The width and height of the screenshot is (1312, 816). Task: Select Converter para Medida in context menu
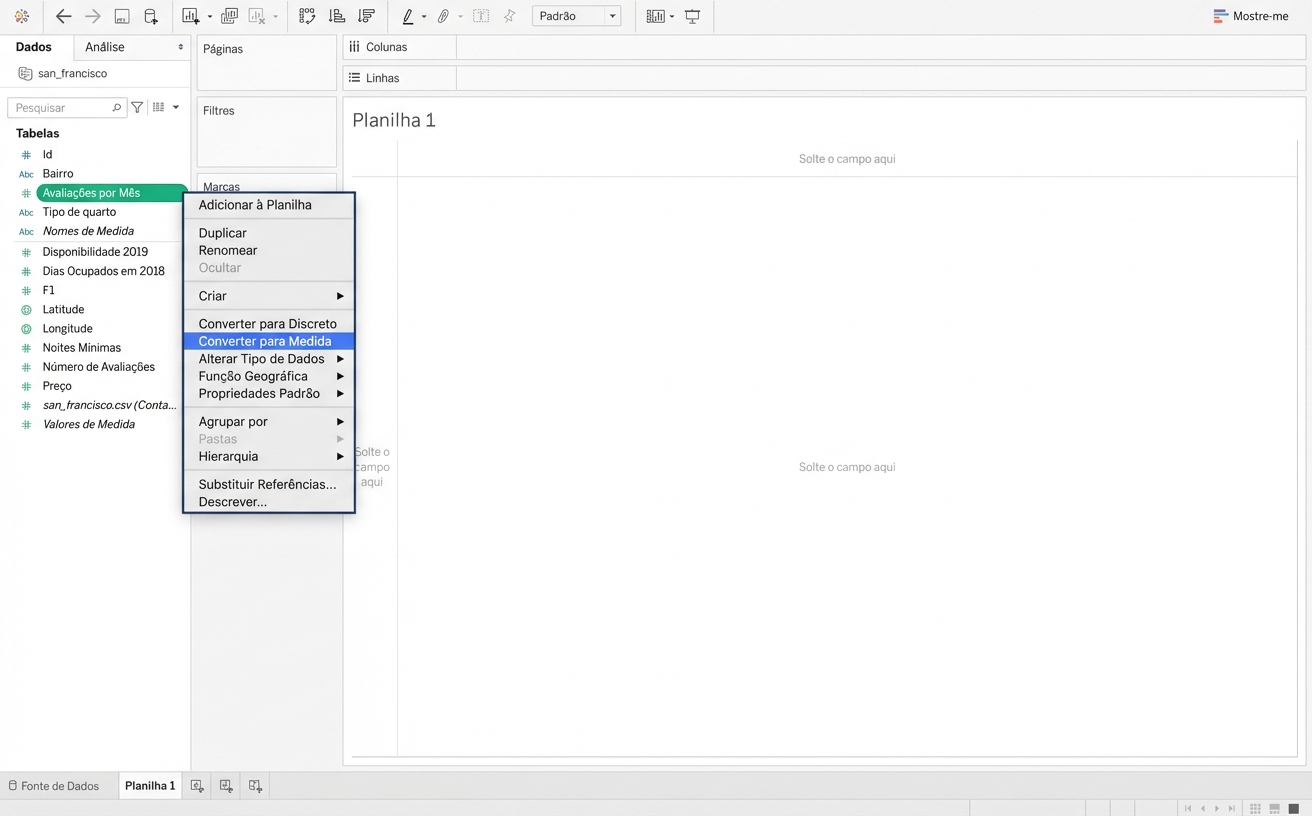pyautogui.click(x=265, y=341)
